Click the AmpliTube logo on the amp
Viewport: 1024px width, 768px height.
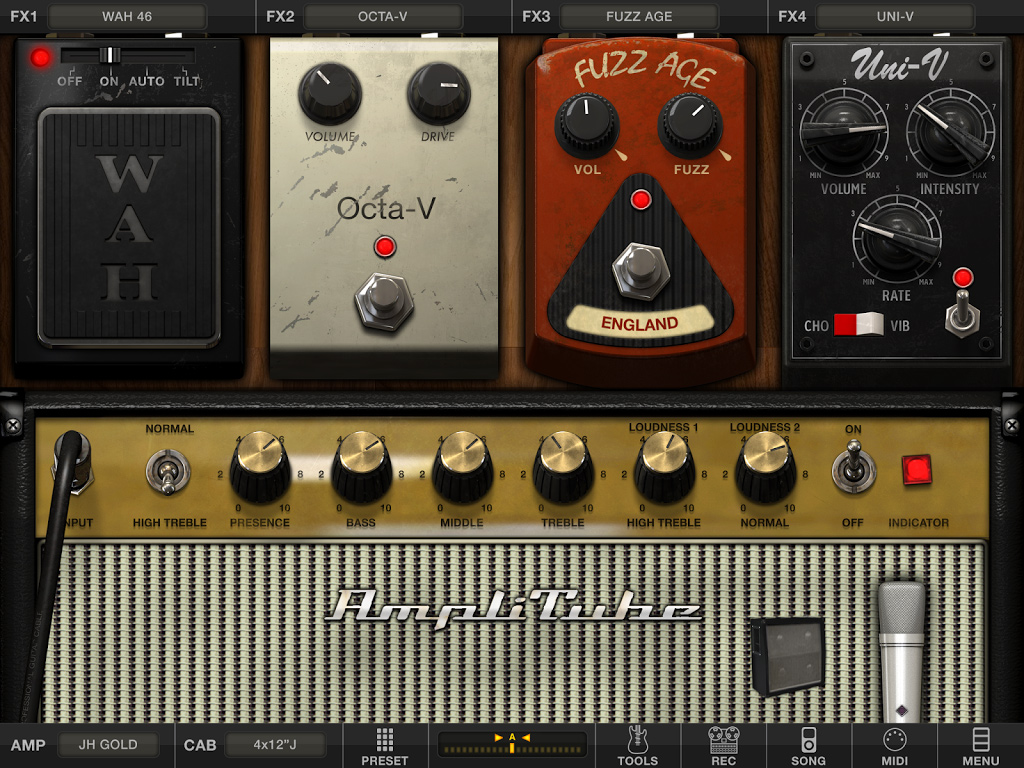coord(513,609)
